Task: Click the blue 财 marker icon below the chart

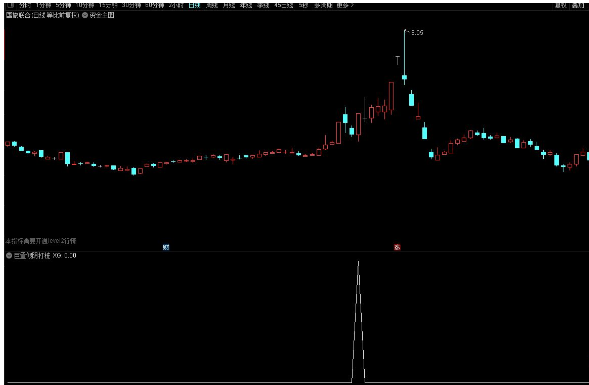Action: (x=166, y=247)
